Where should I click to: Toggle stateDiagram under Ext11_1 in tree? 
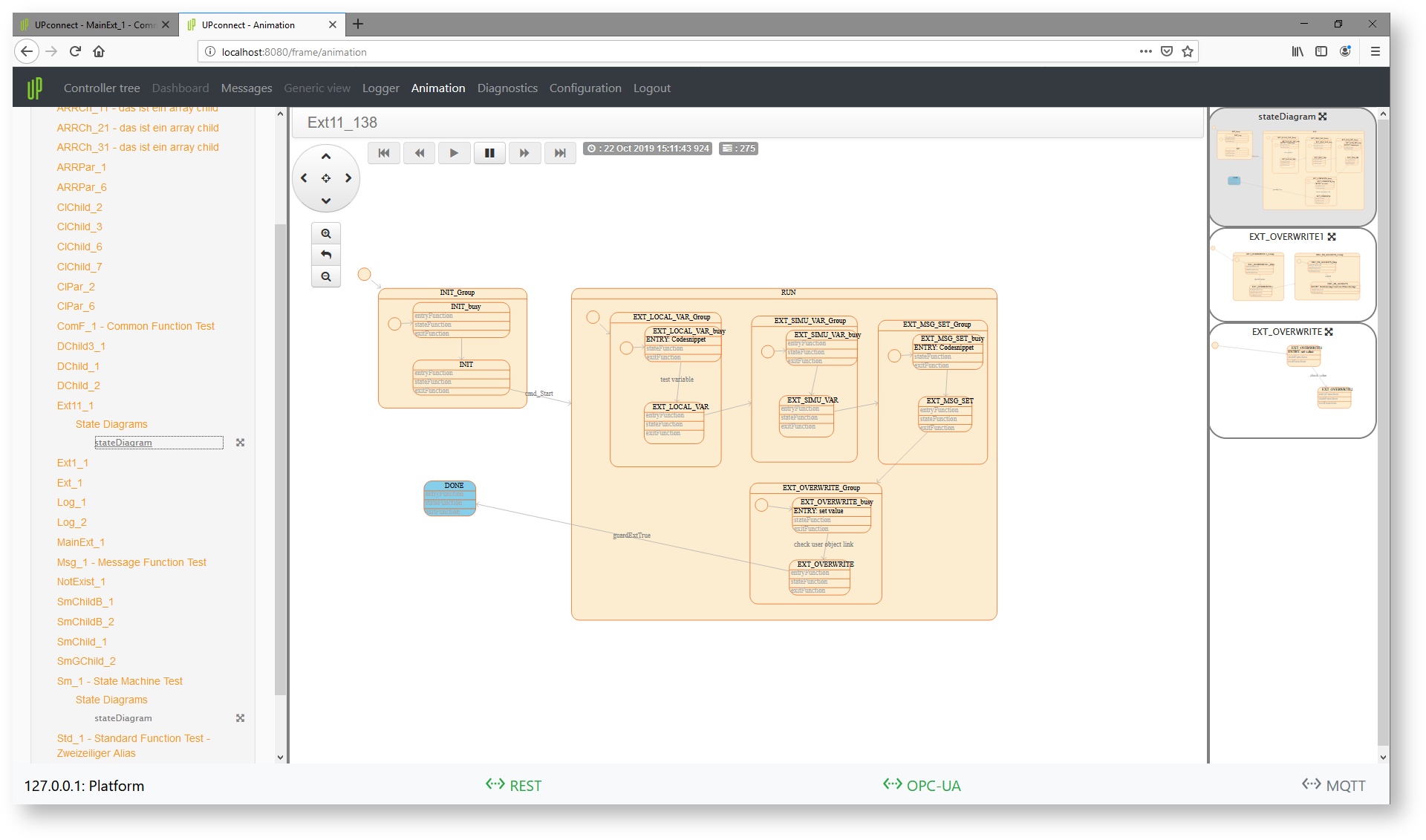(240, 443)
